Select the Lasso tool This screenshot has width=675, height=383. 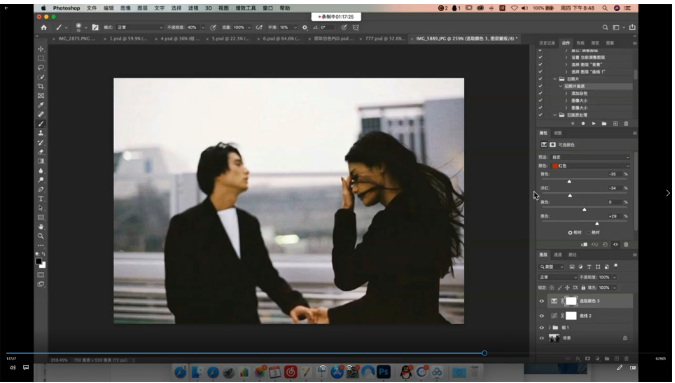point(41,68)
